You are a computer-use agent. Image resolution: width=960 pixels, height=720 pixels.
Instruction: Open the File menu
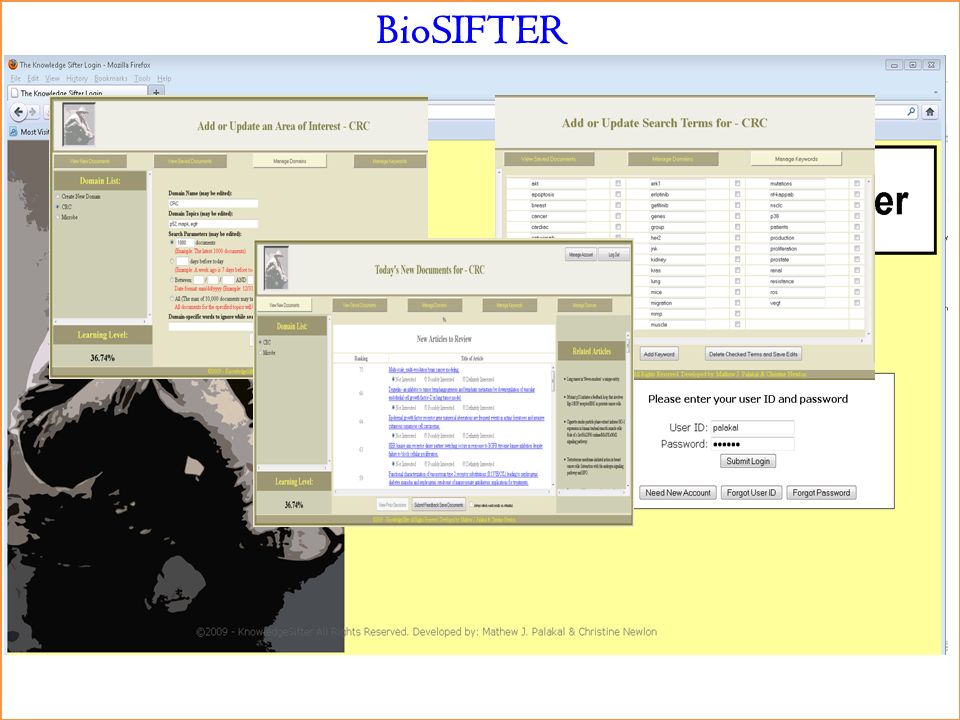[x=16, y=78]
